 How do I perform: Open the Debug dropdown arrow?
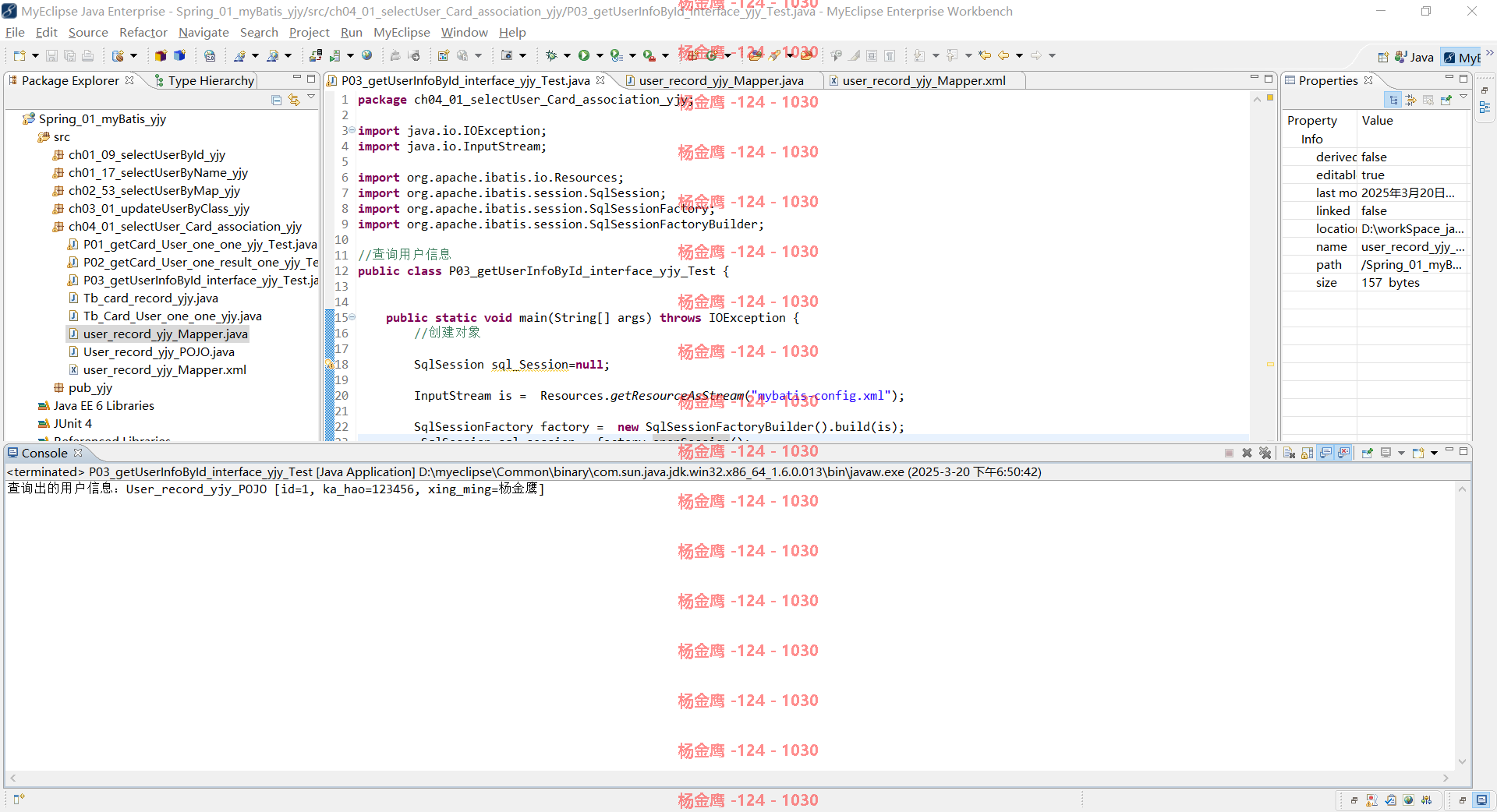tap(567, 55)
